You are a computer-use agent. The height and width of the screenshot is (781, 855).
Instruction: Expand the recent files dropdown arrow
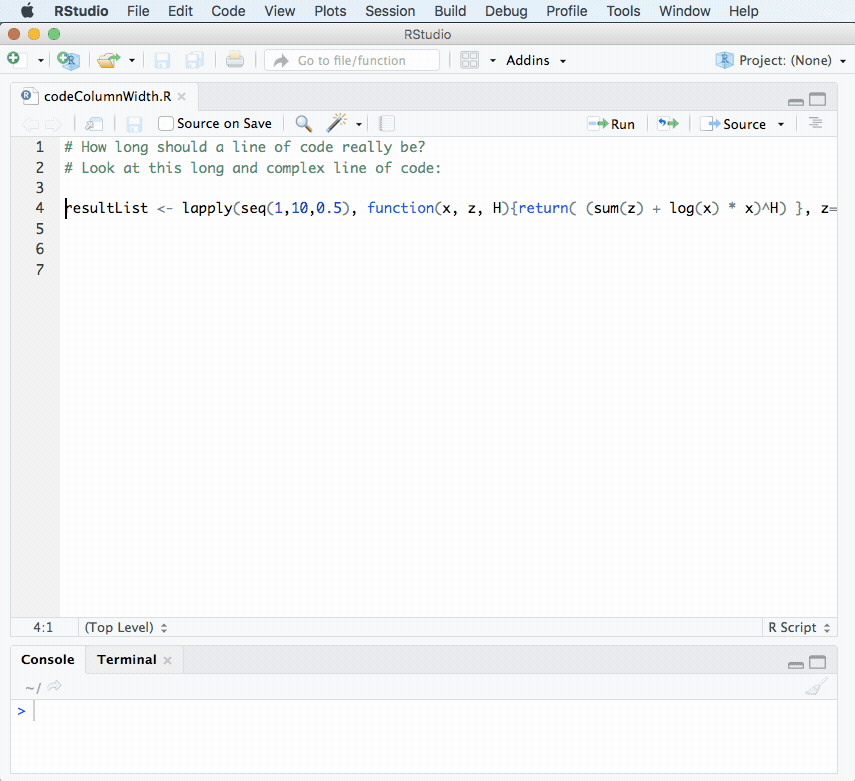point(131,61)
